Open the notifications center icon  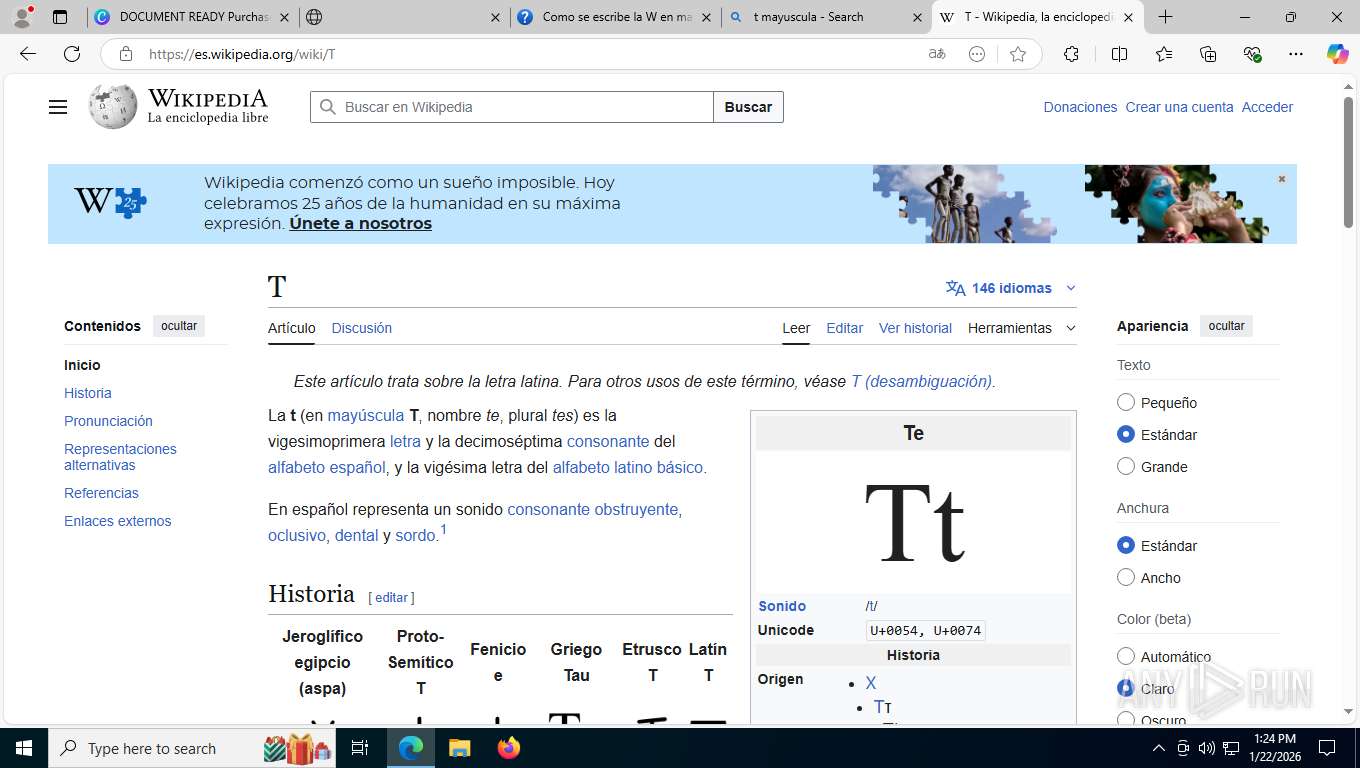point(1327,748)
